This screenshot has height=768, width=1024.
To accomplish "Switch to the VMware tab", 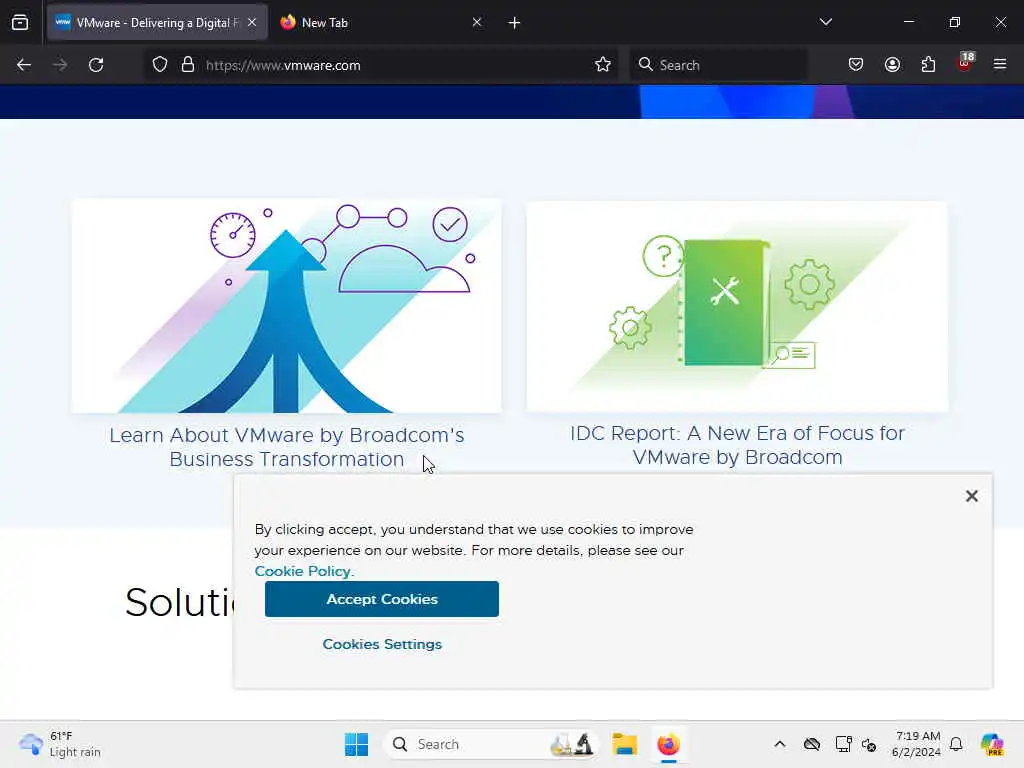I will tap(157, 22).
